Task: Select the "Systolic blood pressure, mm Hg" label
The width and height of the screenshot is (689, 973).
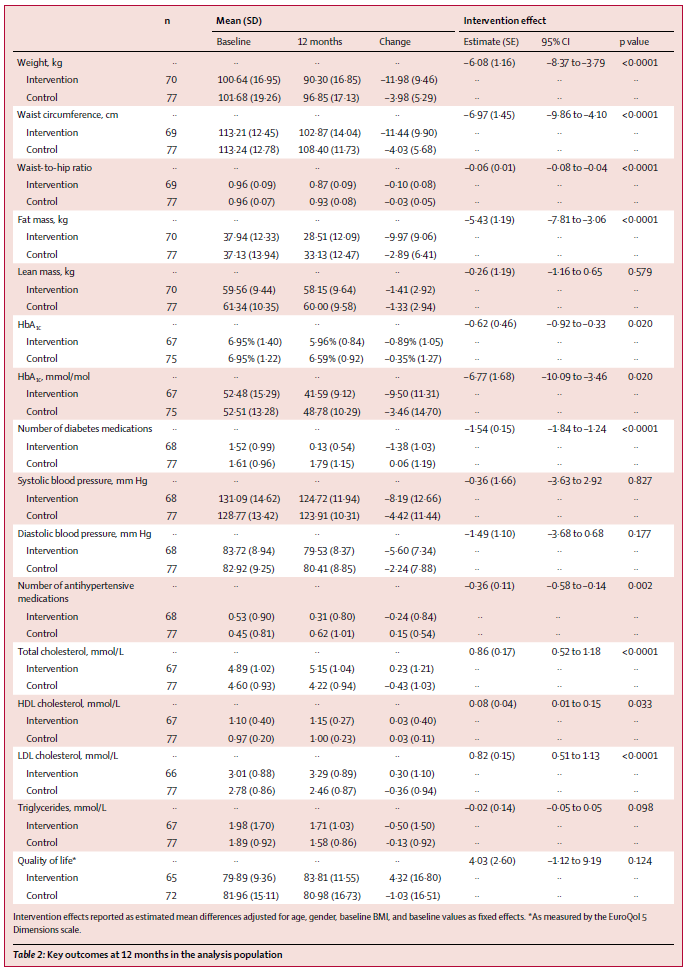Action: click(x=86, y=480)
